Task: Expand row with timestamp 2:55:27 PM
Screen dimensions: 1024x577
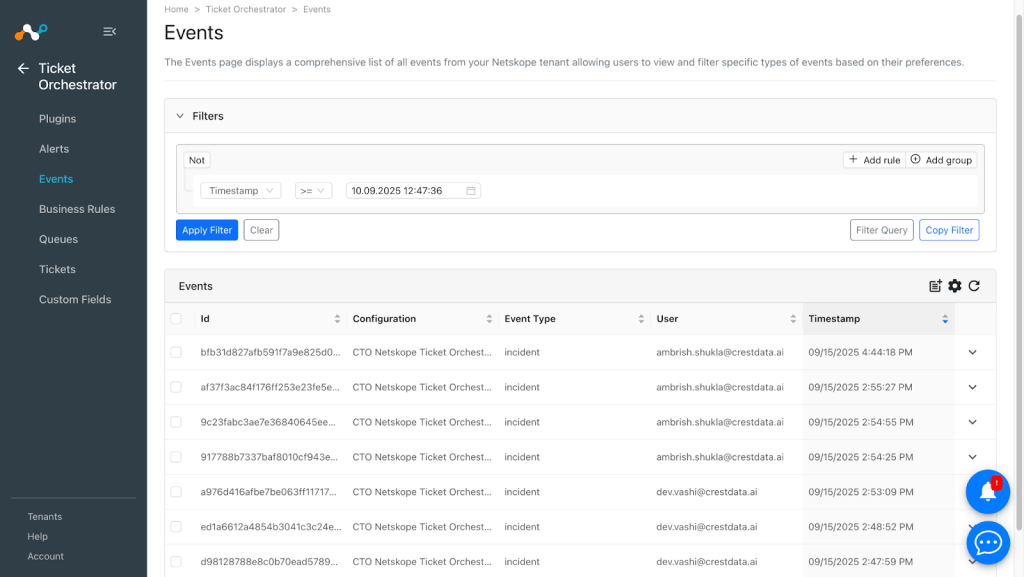Action: click(x=972, y=387)
